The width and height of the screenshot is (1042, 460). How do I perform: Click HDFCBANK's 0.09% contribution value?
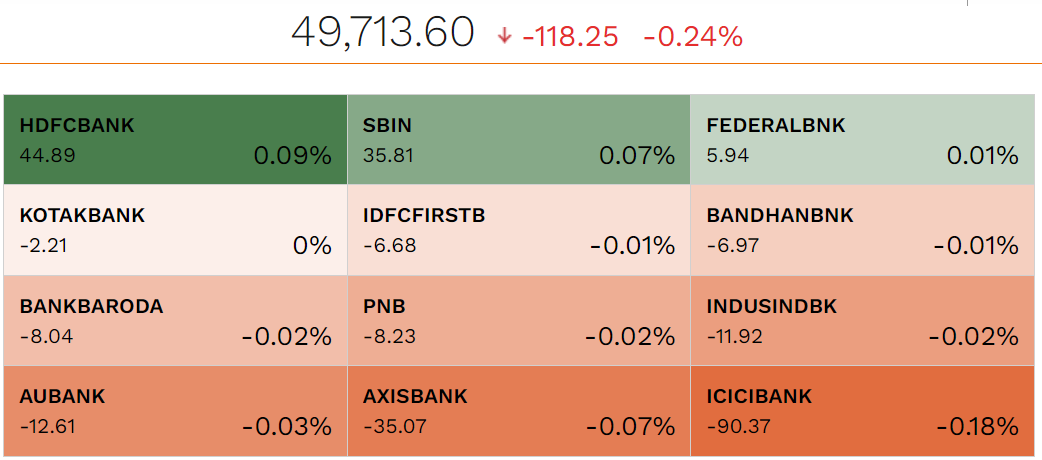point(292,156)
